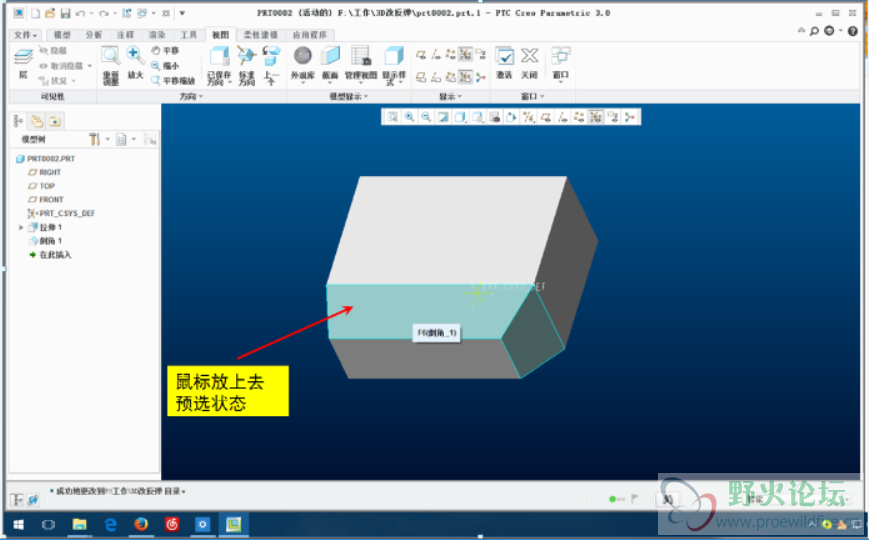Redo the last undone action
Screen dimensions: 869x540
pyautogui.click(x=104, y=13)
